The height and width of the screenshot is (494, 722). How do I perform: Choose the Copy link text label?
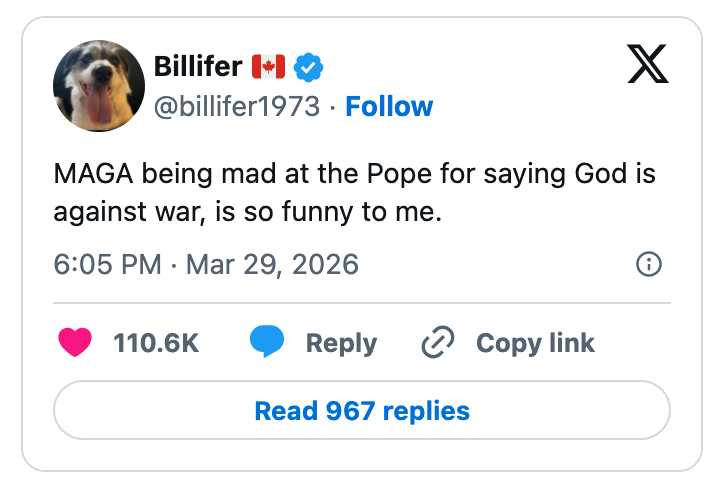(x=535, y=343)
